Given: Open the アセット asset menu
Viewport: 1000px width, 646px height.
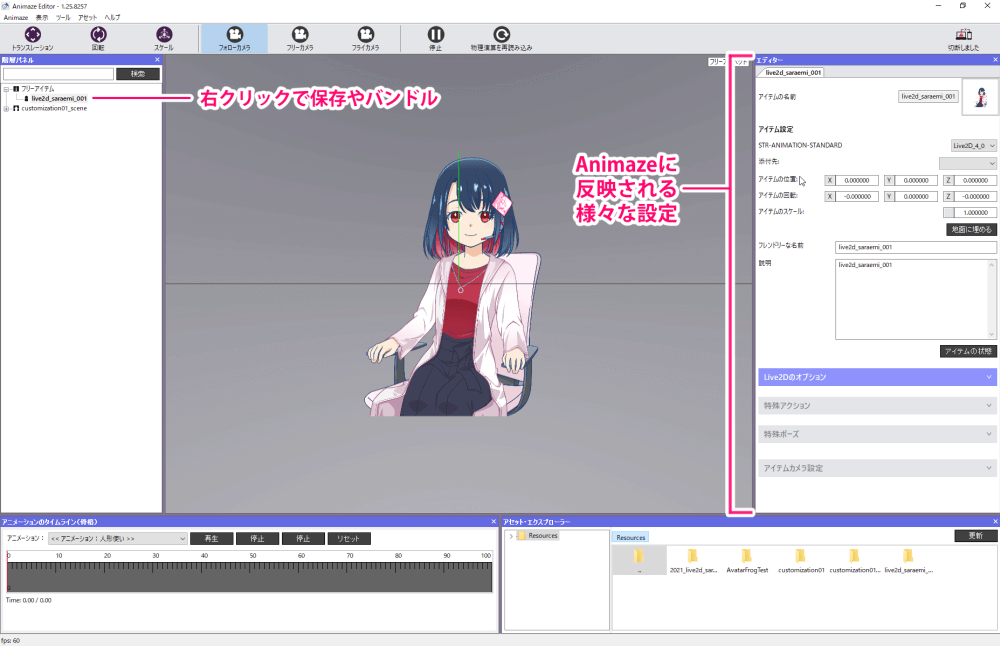Looking at the screenshot, I should pos(87,17).
